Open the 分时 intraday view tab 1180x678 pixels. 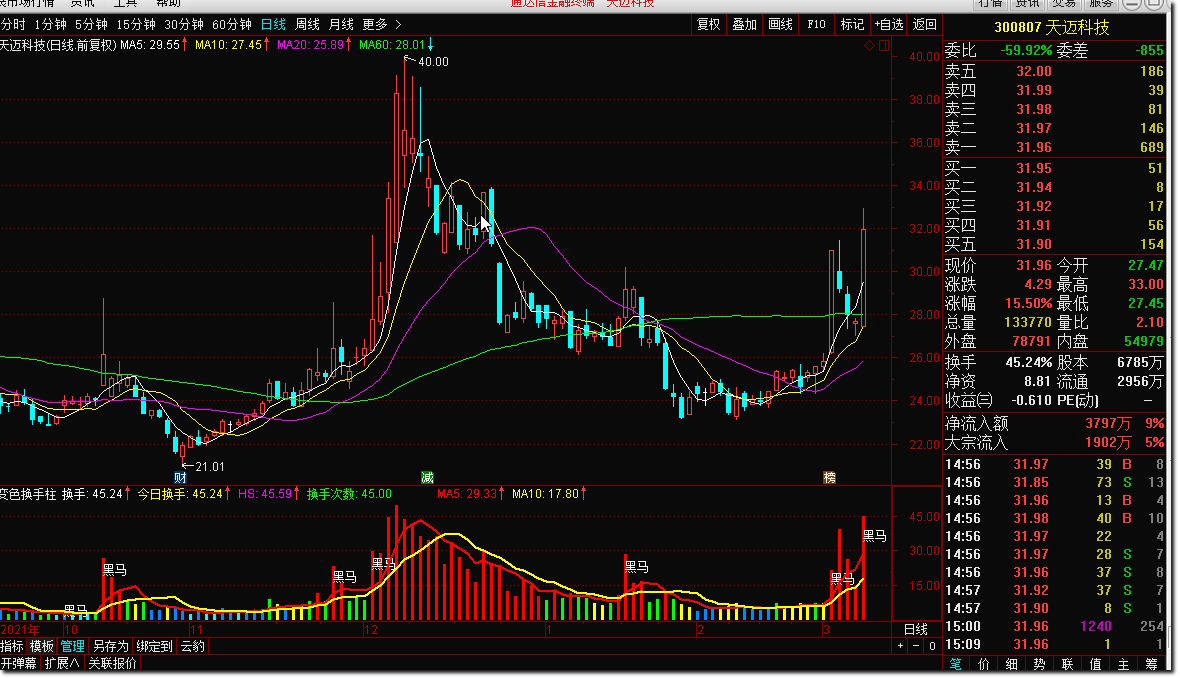pyautogui.click(x=13, y=25)
